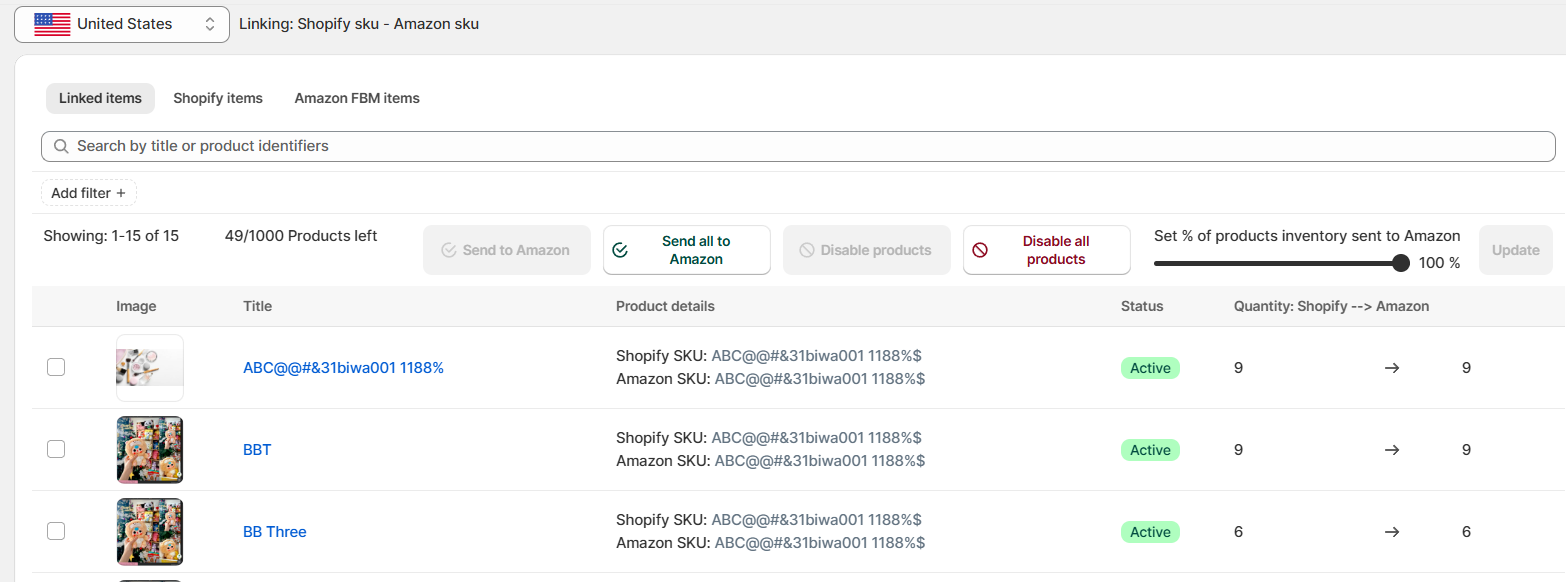Click the Status column header
Screen dimensions: 1566x582
click(x=1142, y=306)
